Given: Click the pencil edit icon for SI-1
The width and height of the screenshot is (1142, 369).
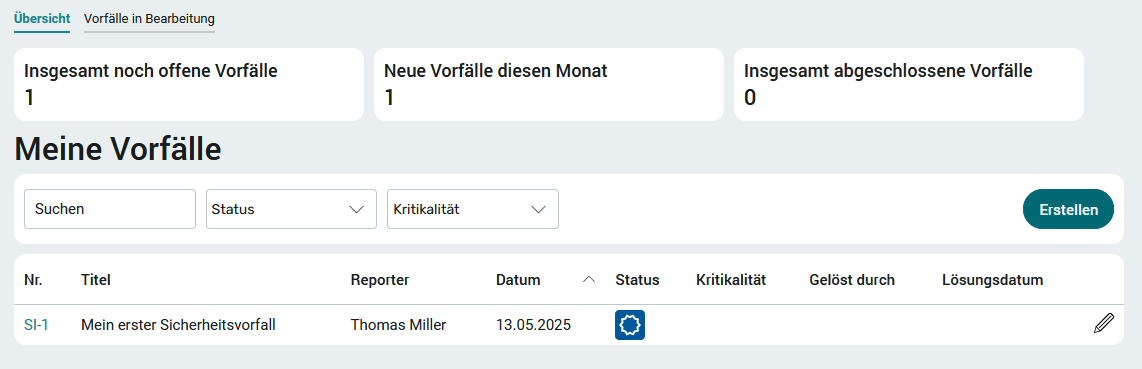Looking at the screenshot, I should pos(1103,323).
